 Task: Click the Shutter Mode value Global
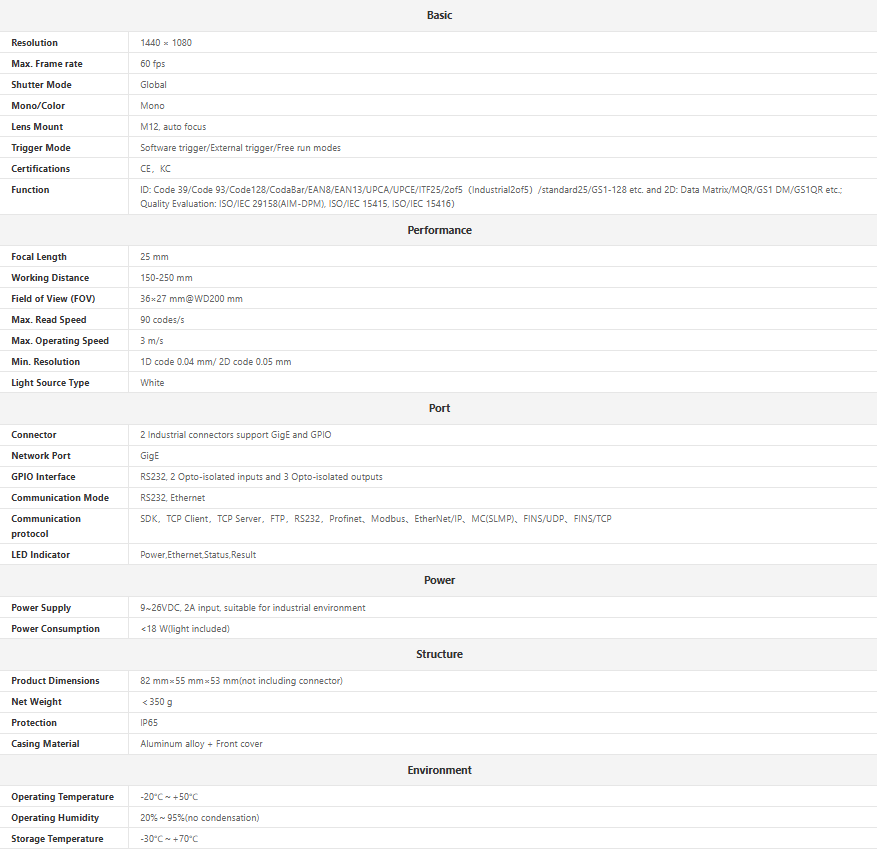pos(153,85)
